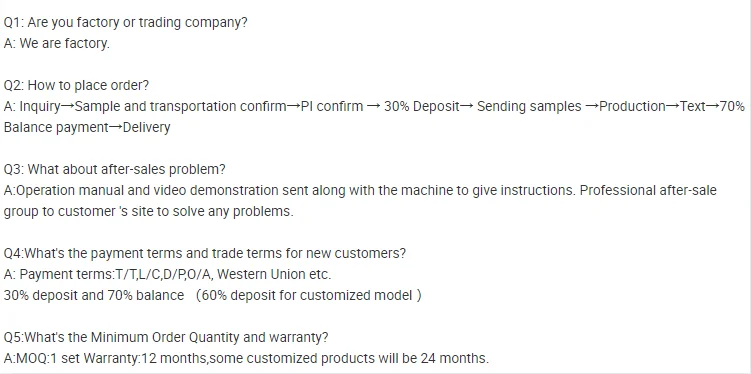Click the word "Delivery" ending the order flow
The height and width of the screenshot is (374, 751).
pos(147,127)
